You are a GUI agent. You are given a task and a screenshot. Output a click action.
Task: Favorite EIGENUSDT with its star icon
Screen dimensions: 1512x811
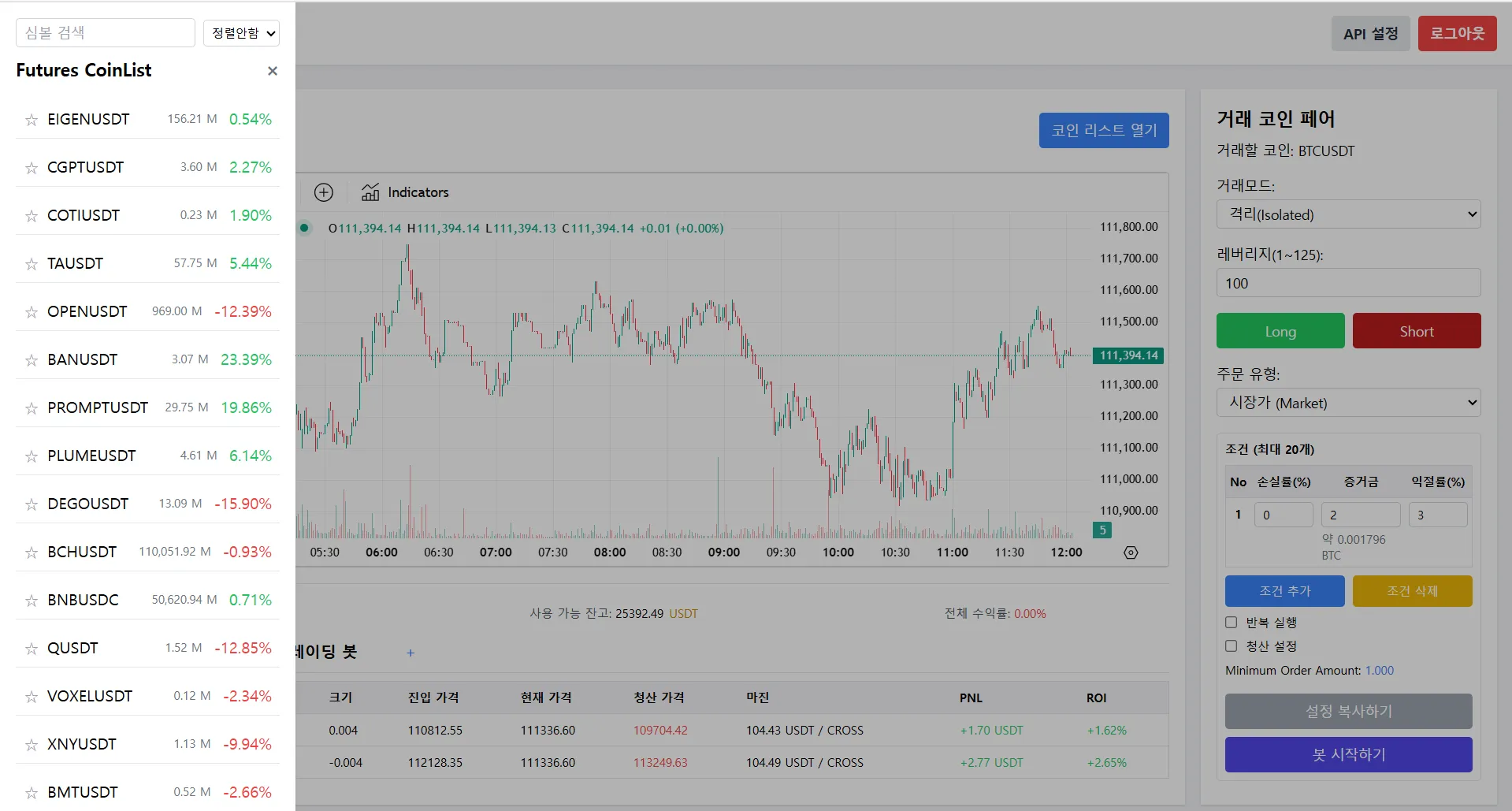[32, 120]
